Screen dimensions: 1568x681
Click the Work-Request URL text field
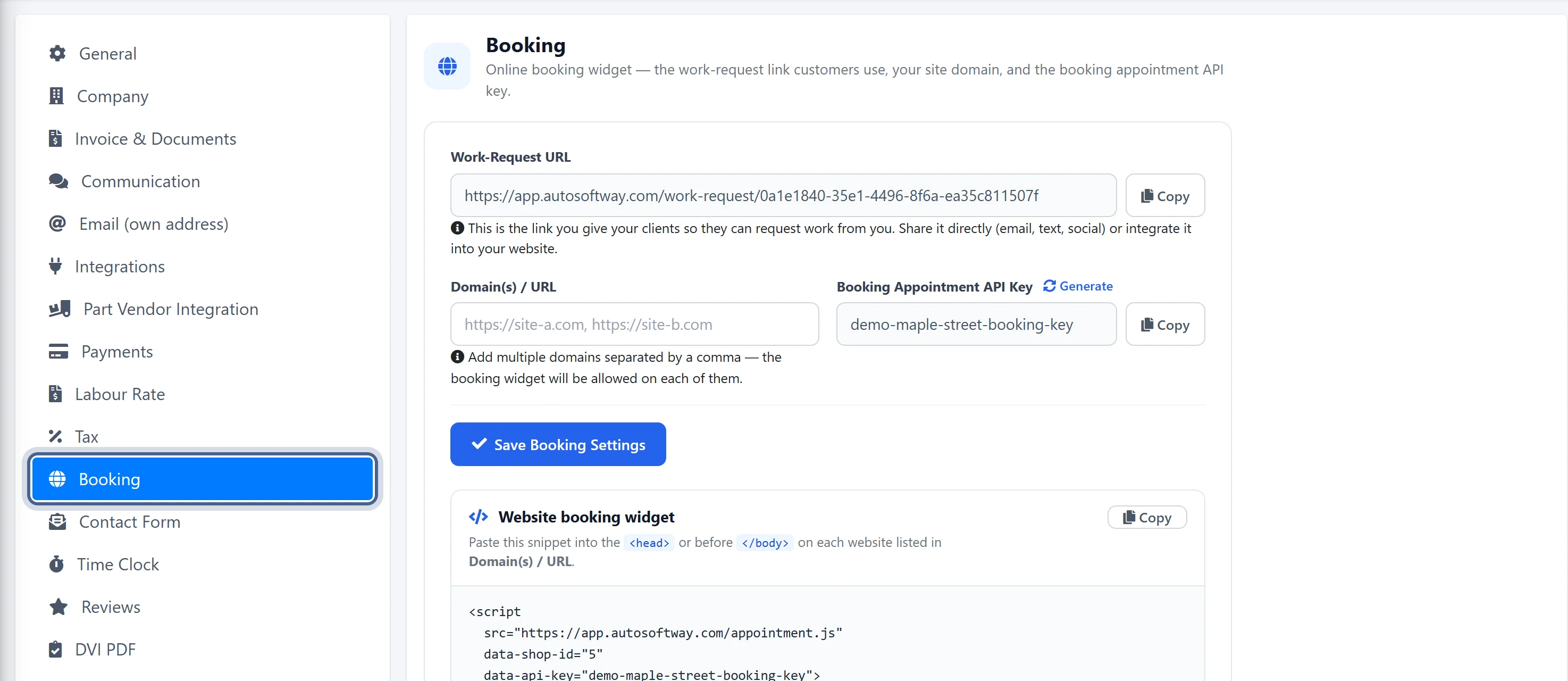[x=783, y=196]
